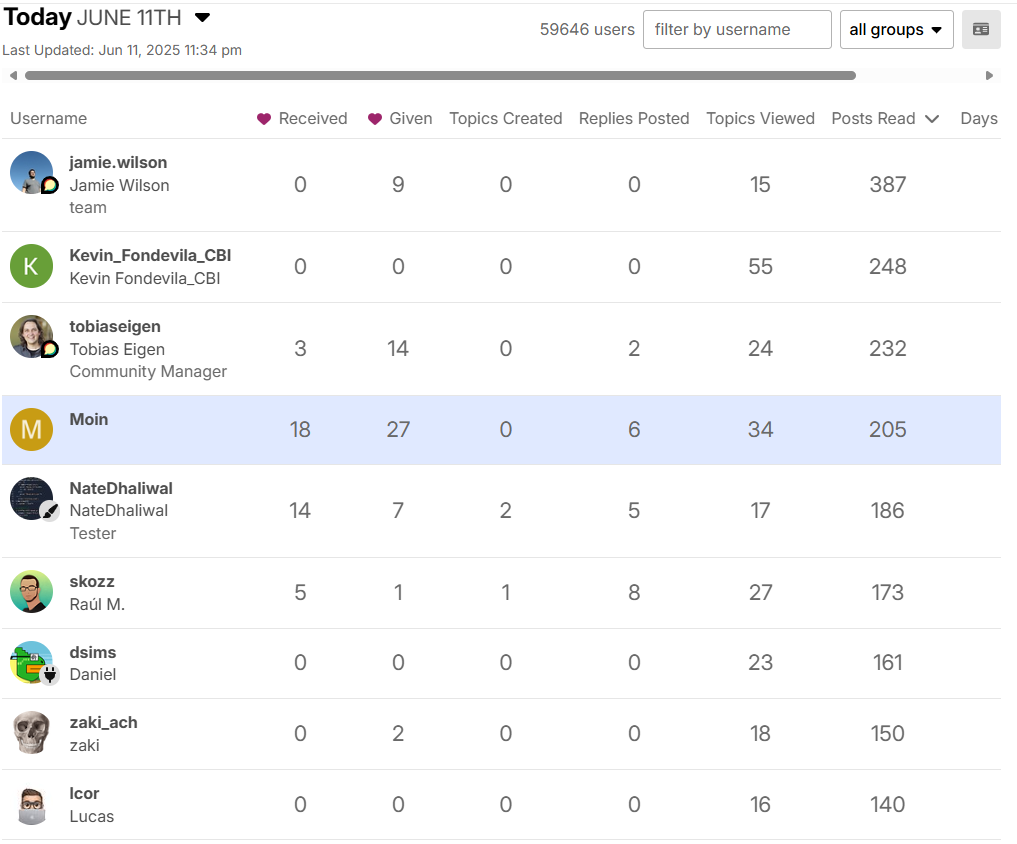Open lcor username link

(84, 793)
